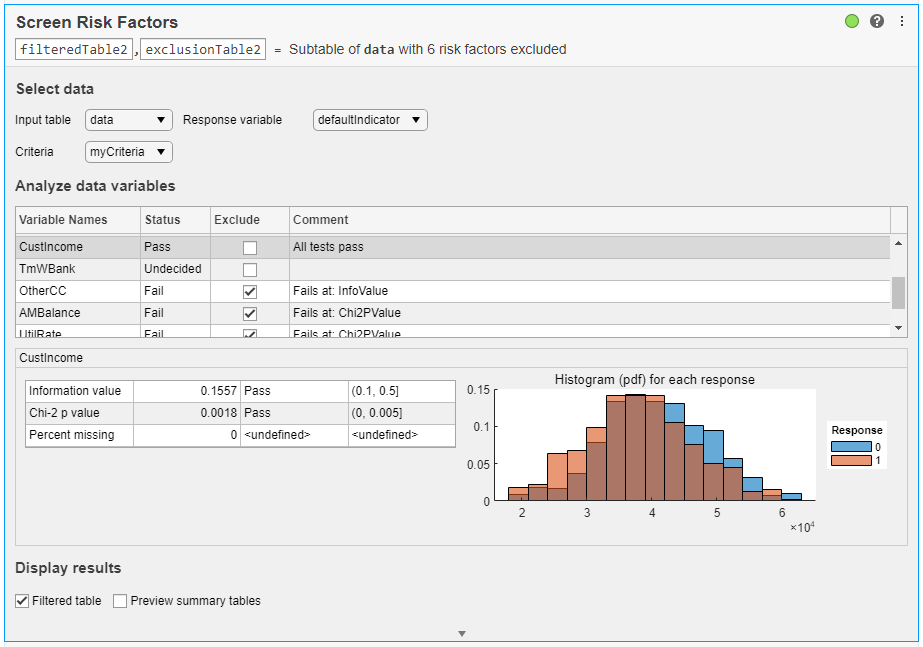Open the task options three-dot menu
This screenshot has width=923, height=647.
click(902, 20)
